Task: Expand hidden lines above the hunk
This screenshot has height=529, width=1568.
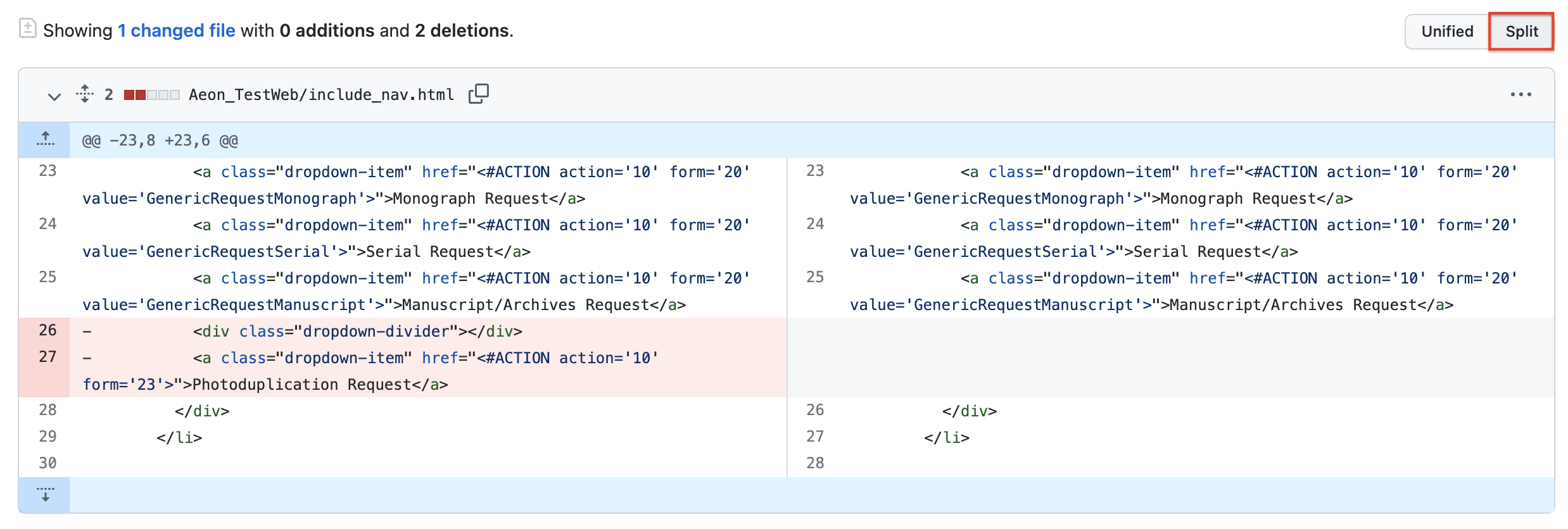Action: point(45,140)
